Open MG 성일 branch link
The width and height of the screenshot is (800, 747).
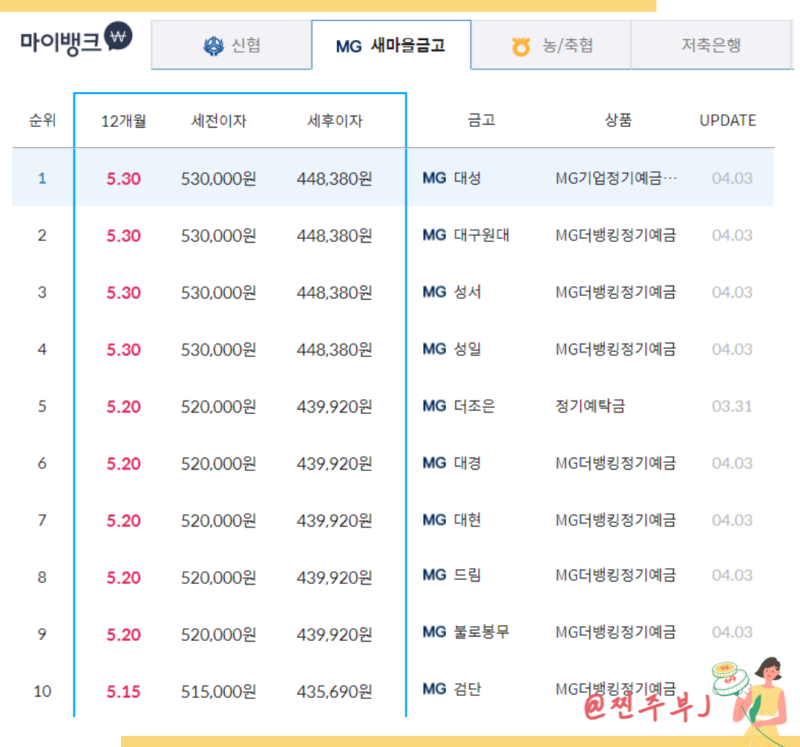coord(452,349)
